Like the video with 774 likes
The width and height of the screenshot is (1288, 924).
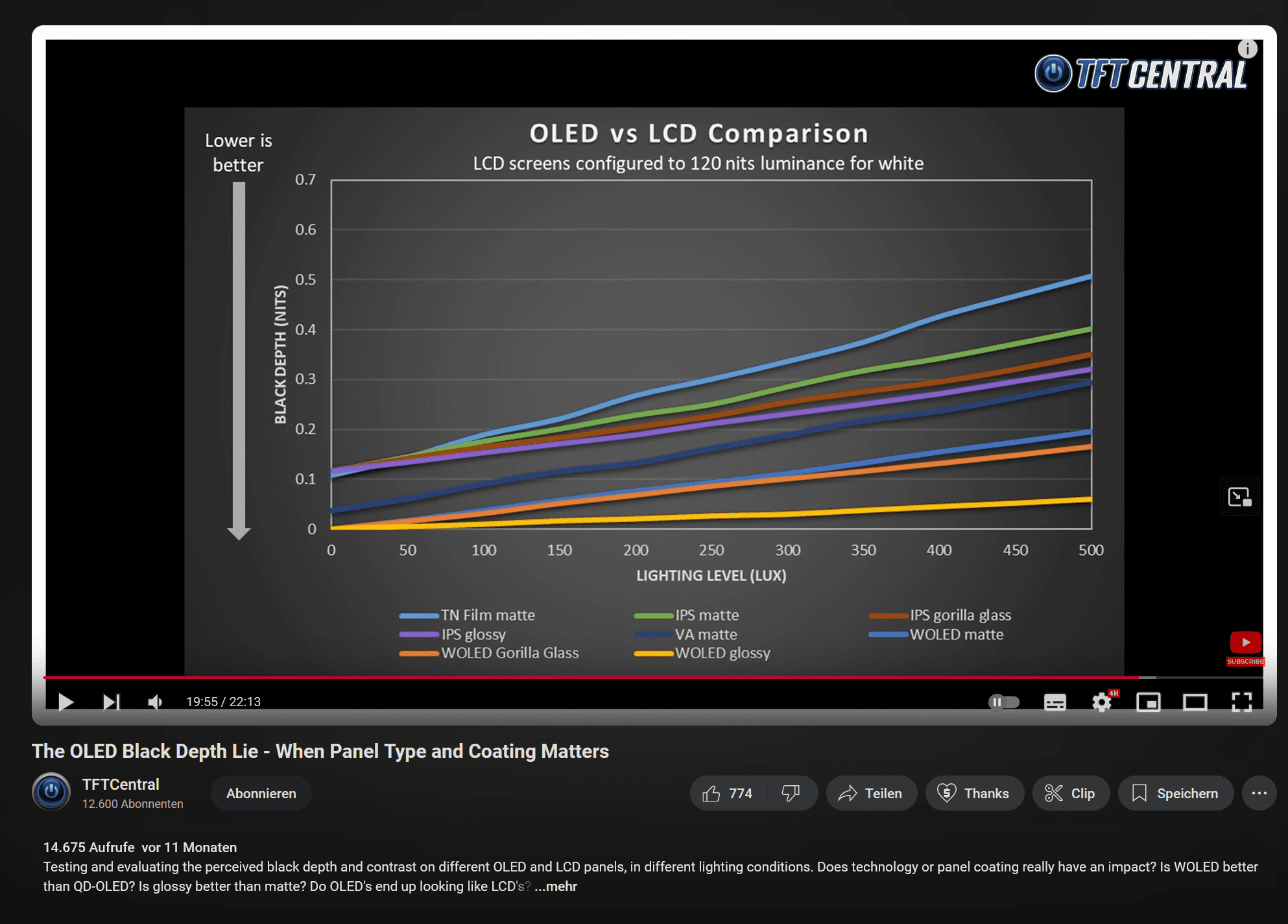pyautogui.click(x=728, y=793)
